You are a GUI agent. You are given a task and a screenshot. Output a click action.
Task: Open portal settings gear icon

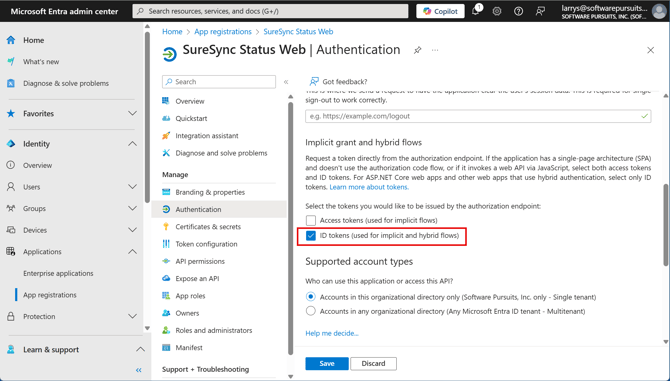coord(497,12)
